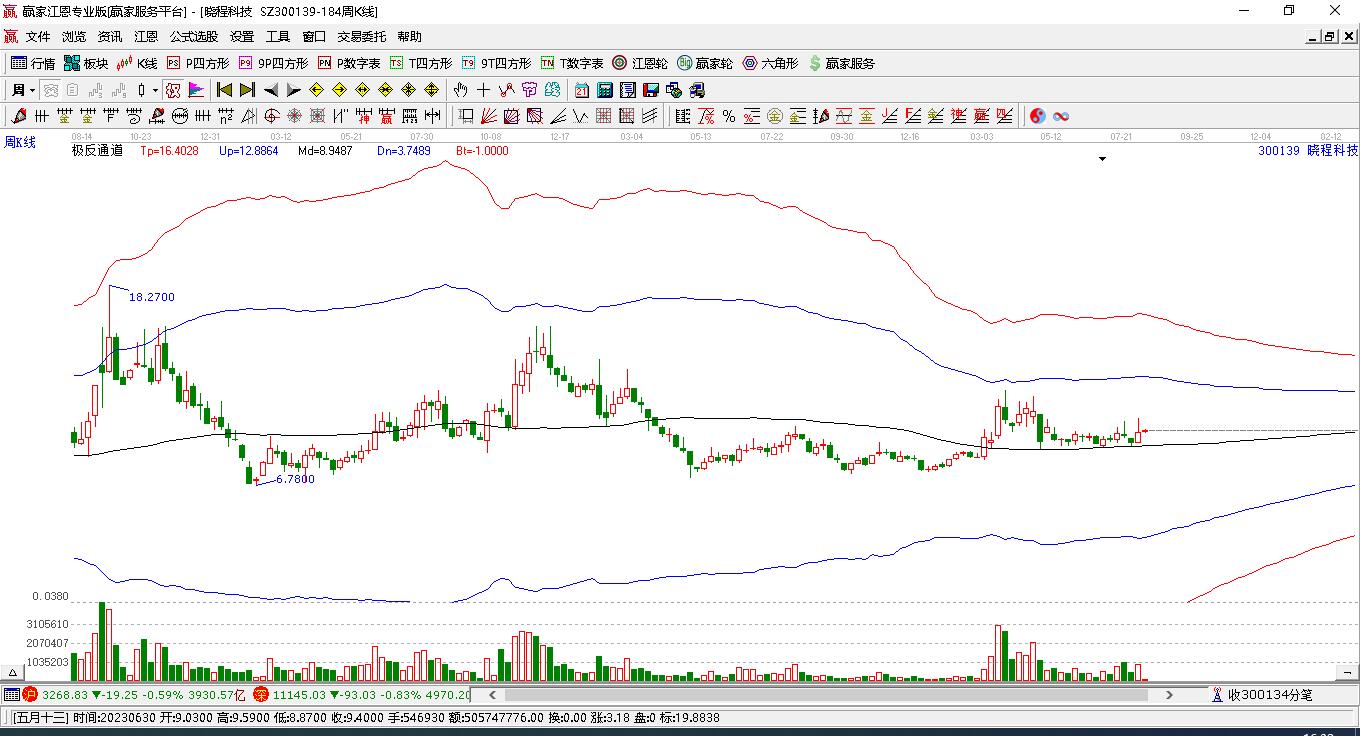Open the 行情 quotes view
This screenshot has height=736, width=1360.
(33, 63)
